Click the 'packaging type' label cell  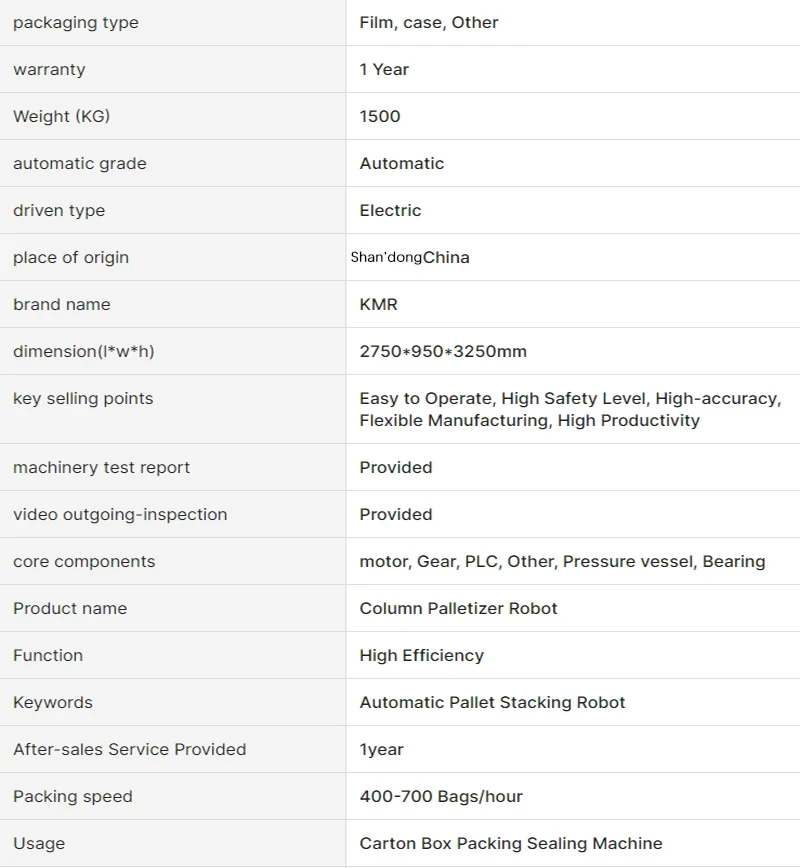coord(173,23)
